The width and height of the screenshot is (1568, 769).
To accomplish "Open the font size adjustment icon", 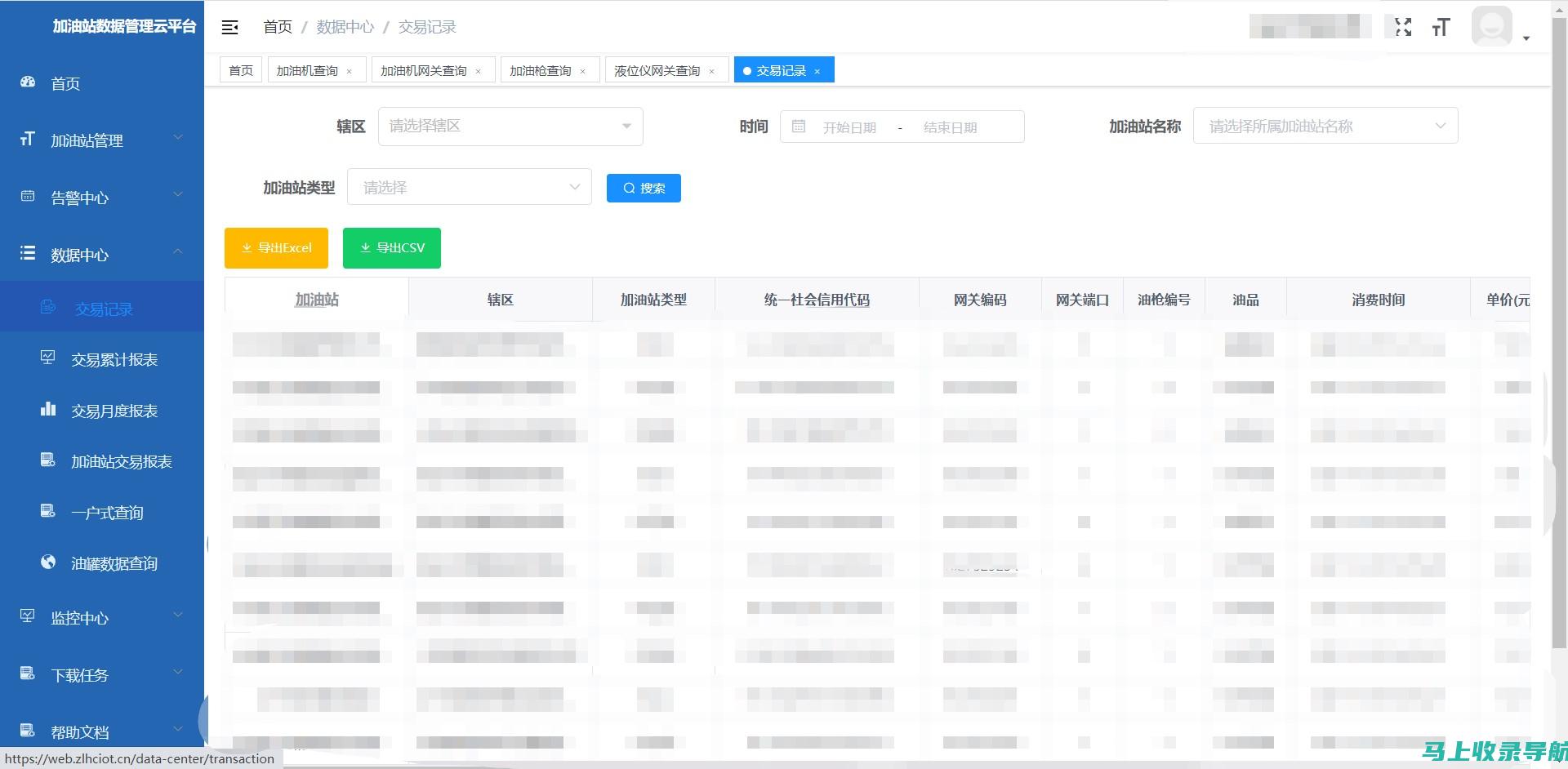I will point(1441,28).
